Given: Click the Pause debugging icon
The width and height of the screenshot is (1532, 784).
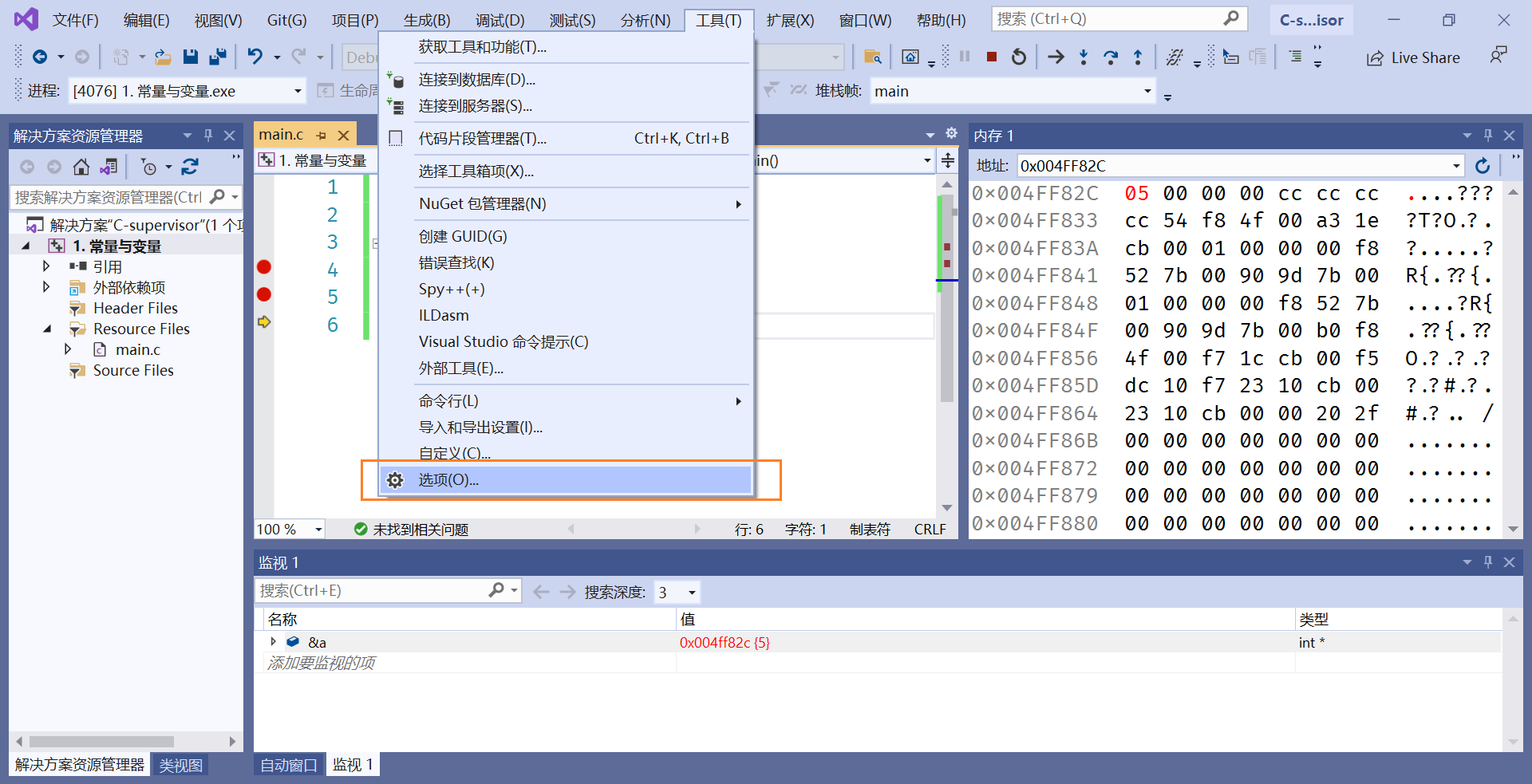Looking at the screenshot, I should tap(965, 57).
